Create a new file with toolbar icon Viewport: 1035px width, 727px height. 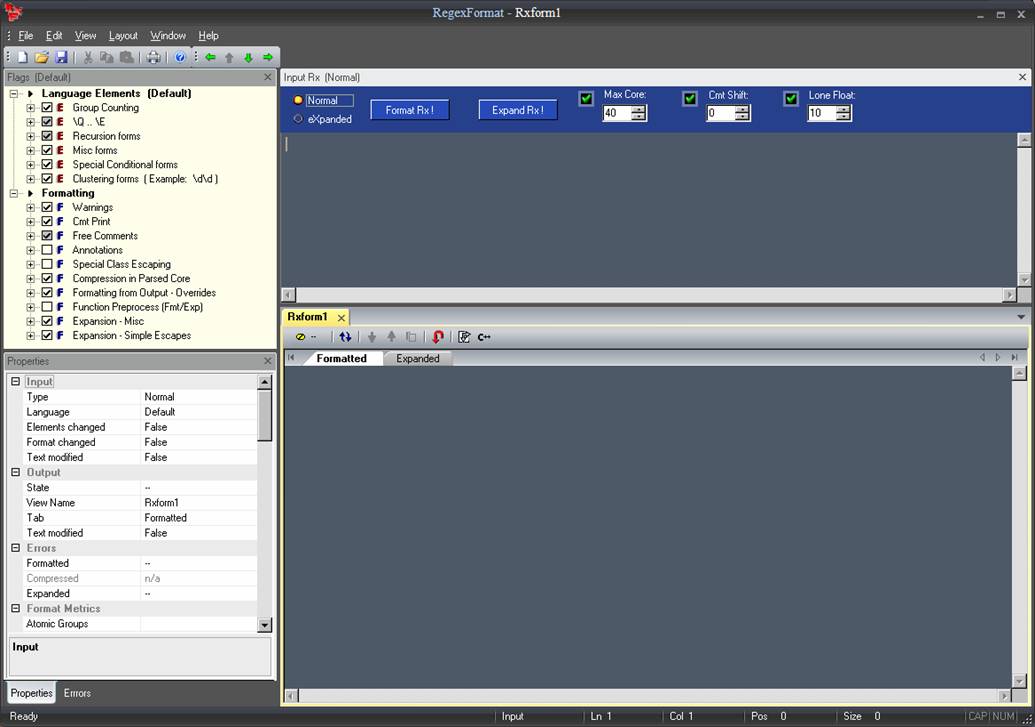click(x=22, y=57)
